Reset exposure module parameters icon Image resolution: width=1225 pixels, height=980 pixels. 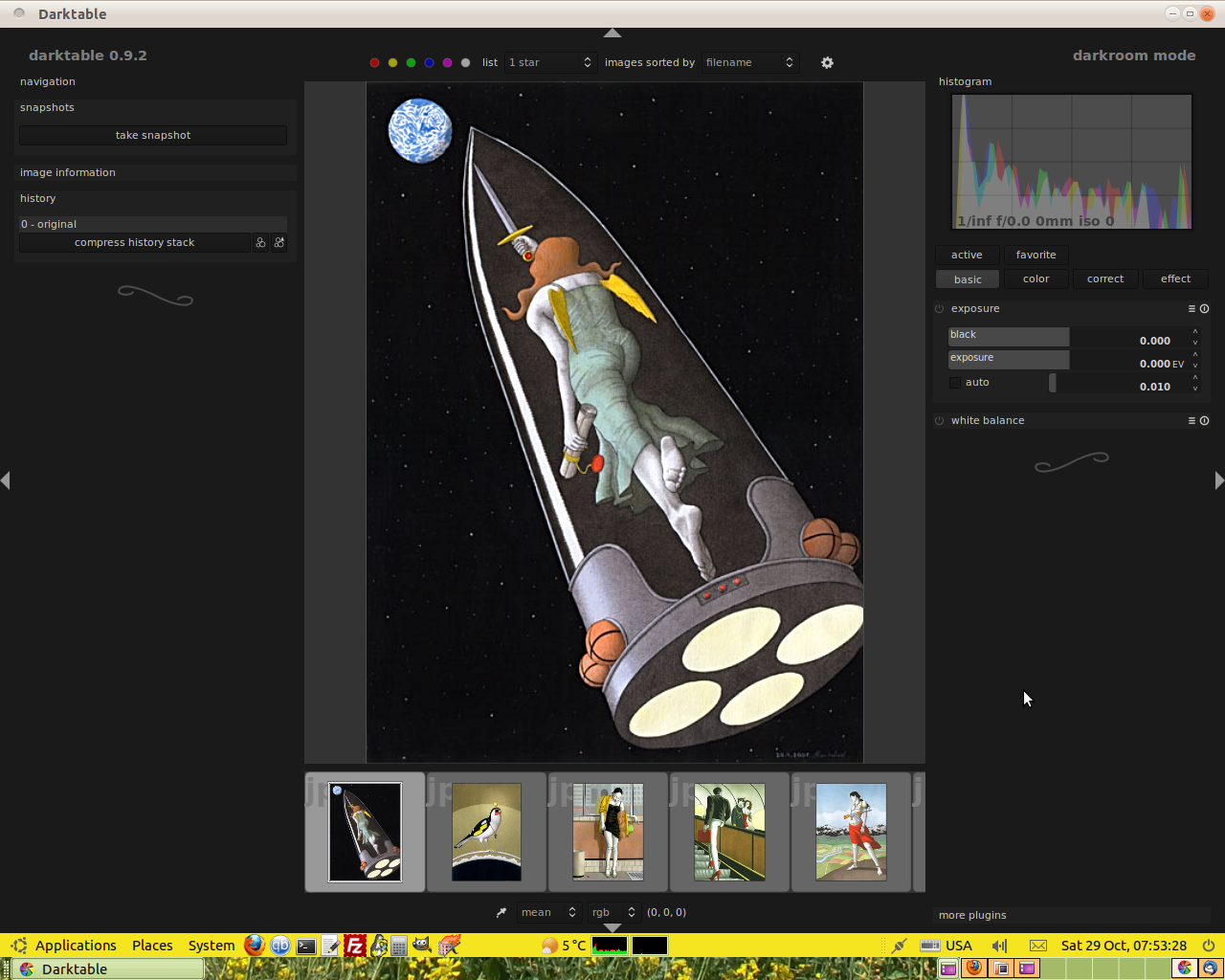point(1204,309)
